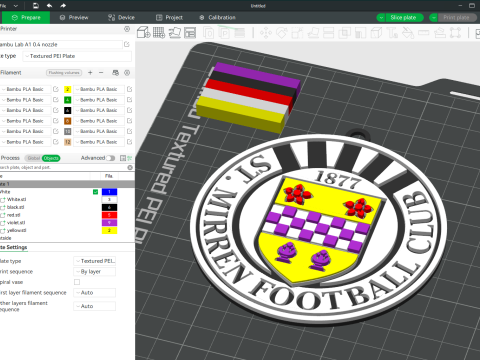
Task: Toggle the Spiral vase checkbox
Action: 77,282
